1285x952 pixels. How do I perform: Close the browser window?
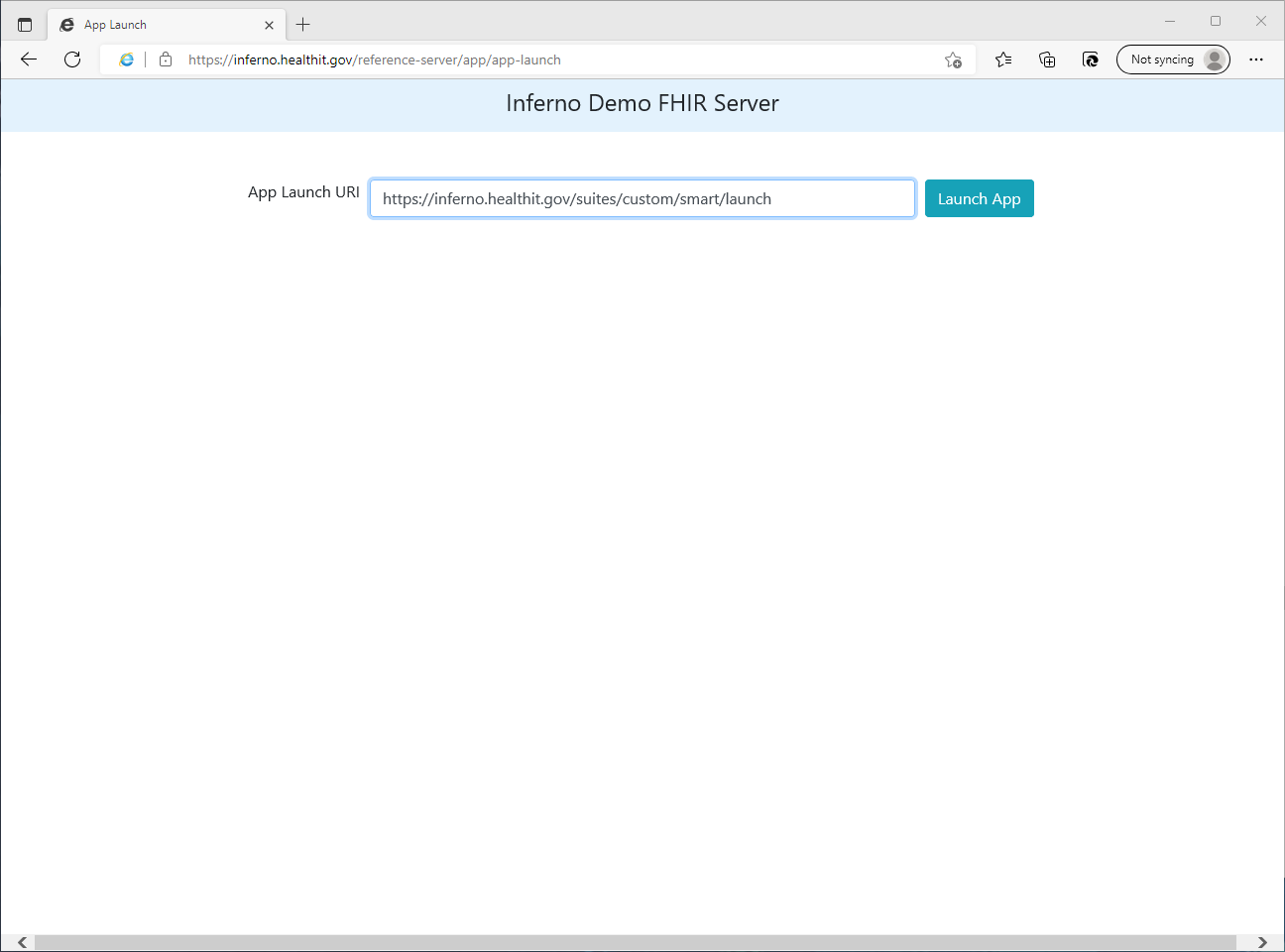pos(1261,21)
